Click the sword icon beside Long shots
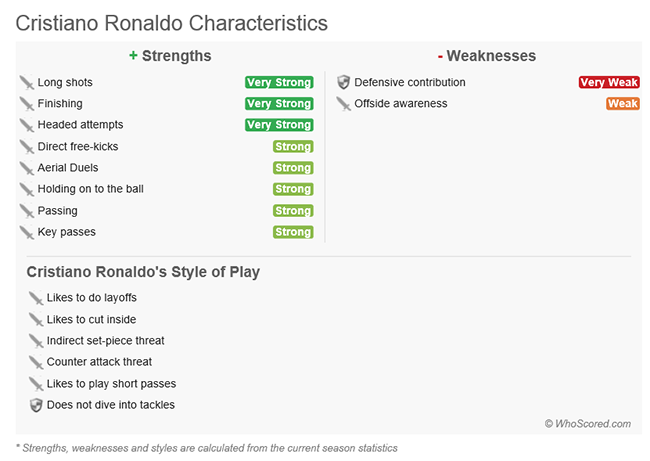This screenshot has height=461, width=650. 27,82
